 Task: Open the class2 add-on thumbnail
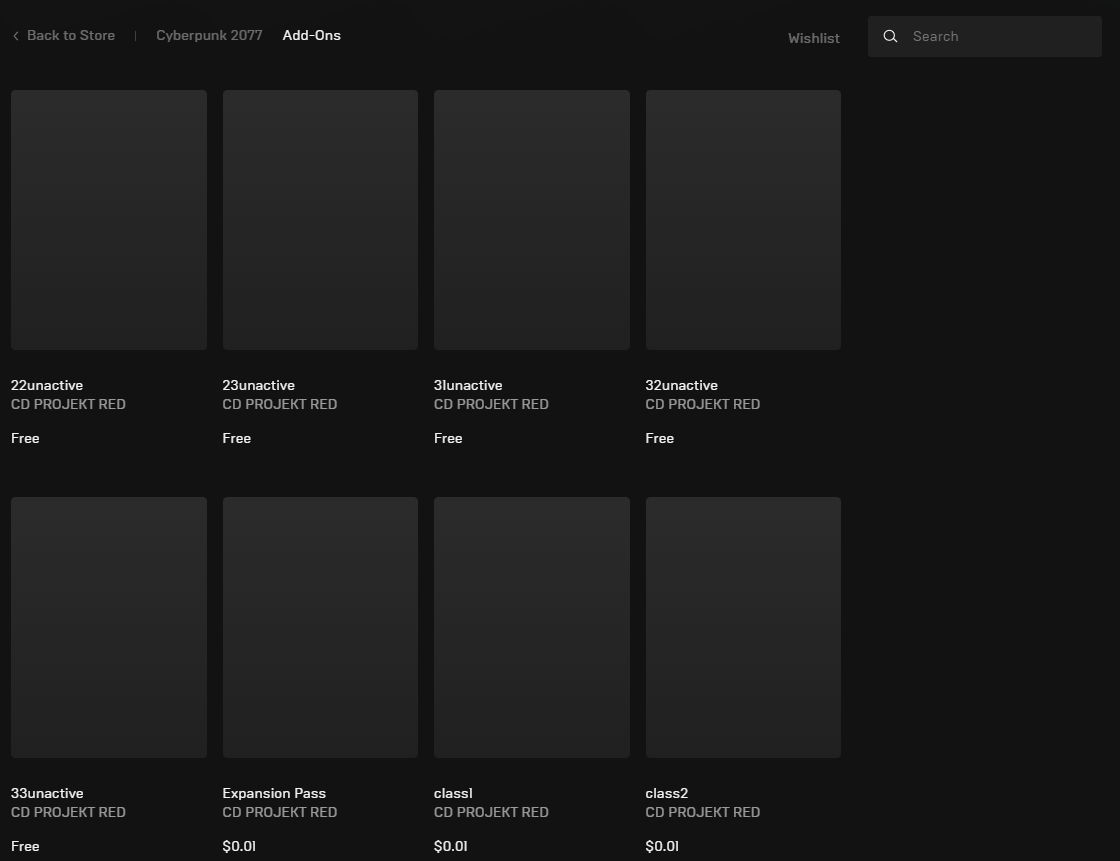(743, 627)
